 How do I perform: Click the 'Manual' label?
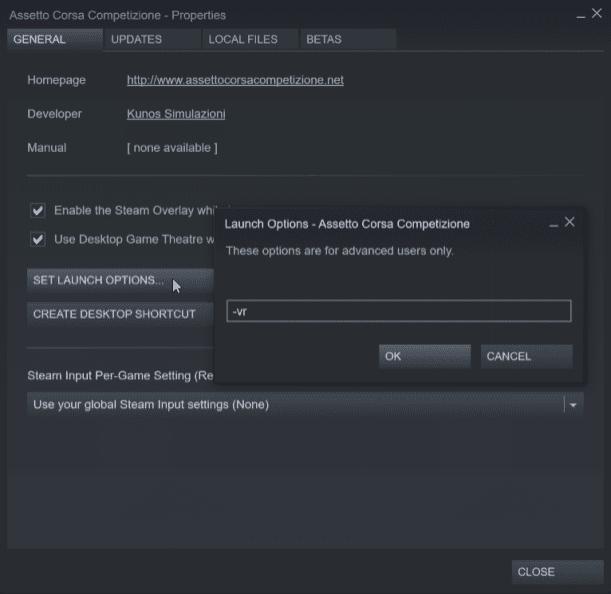coord(47,148)
